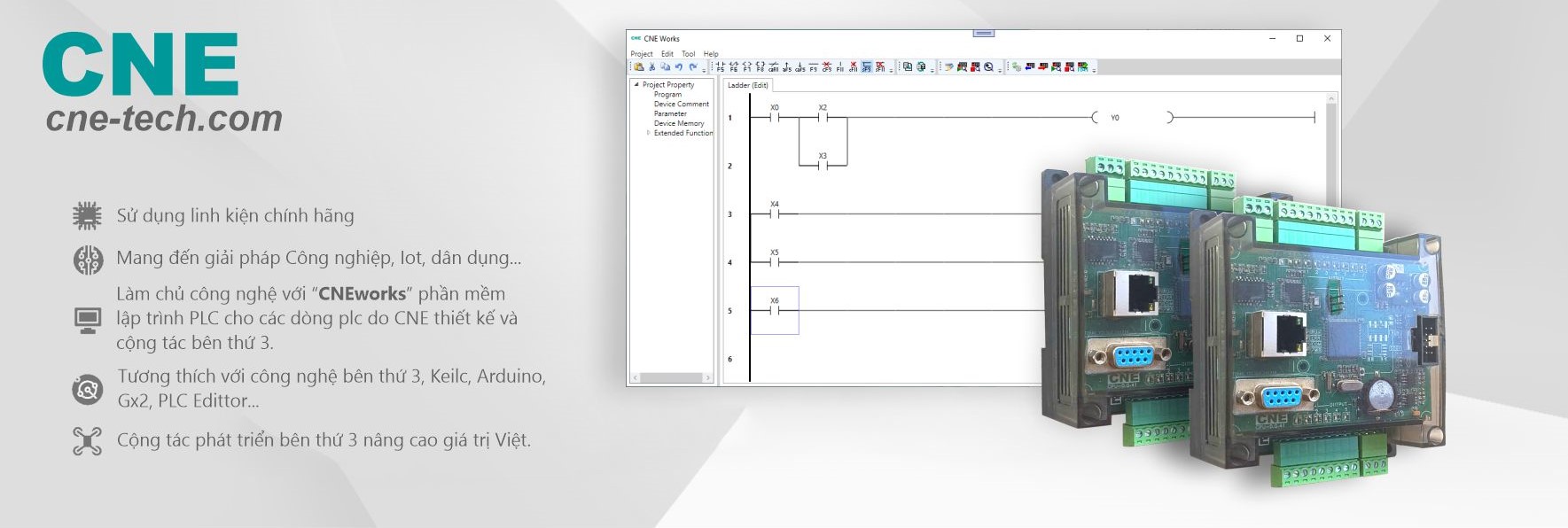Image resolution: width=1568 pixels, height=528 pixels.
Task: Open the ladder toolbar overflow arrow
Action: click(891, 69)
